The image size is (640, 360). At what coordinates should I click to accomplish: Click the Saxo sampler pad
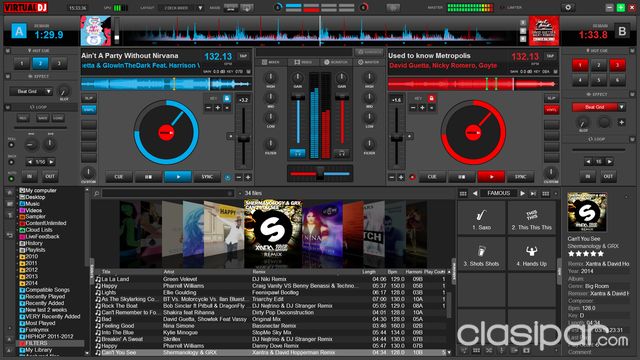[482, 218]
